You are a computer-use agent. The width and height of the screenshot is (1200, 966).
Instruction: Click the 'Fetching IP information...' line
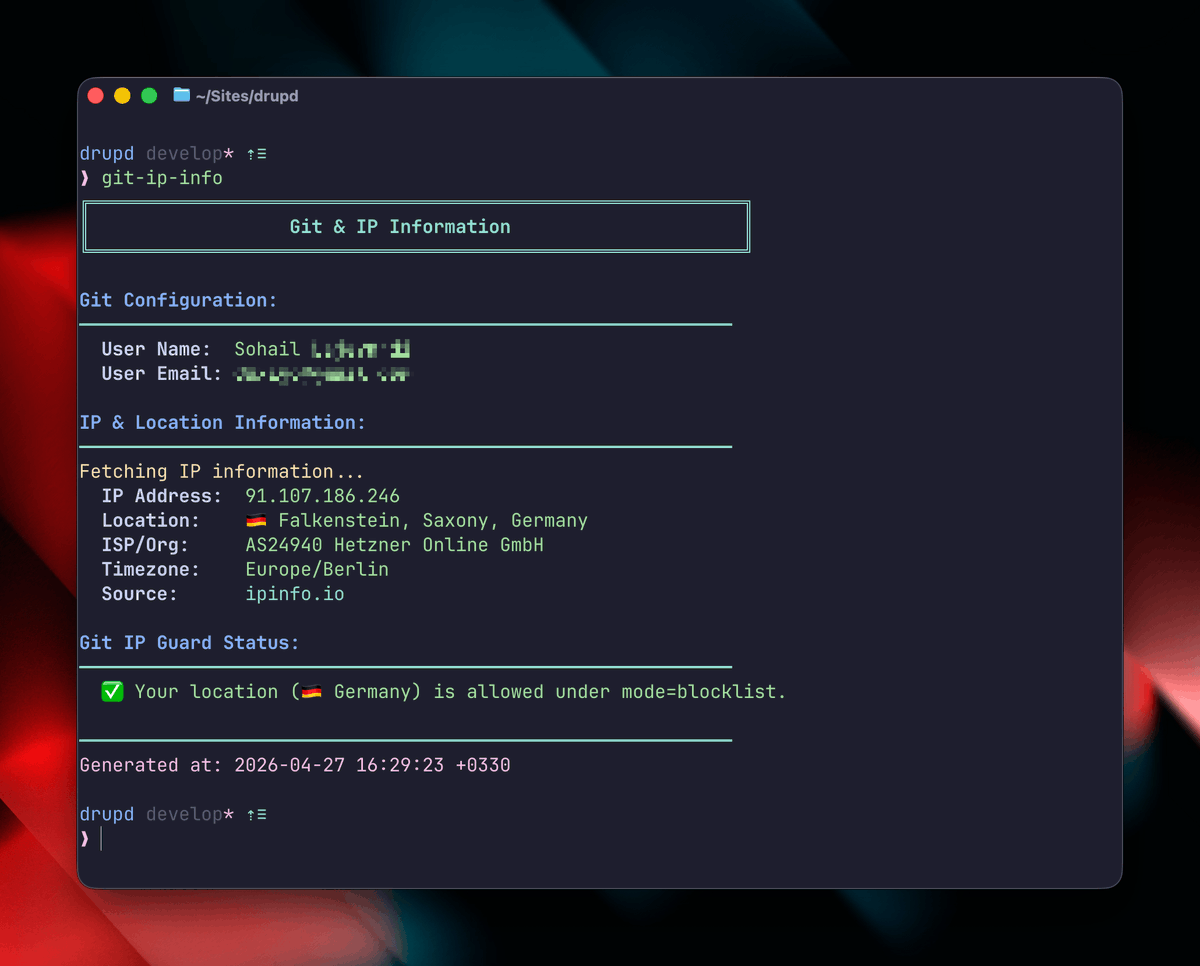pyautogui.click(x=222, y=472)
